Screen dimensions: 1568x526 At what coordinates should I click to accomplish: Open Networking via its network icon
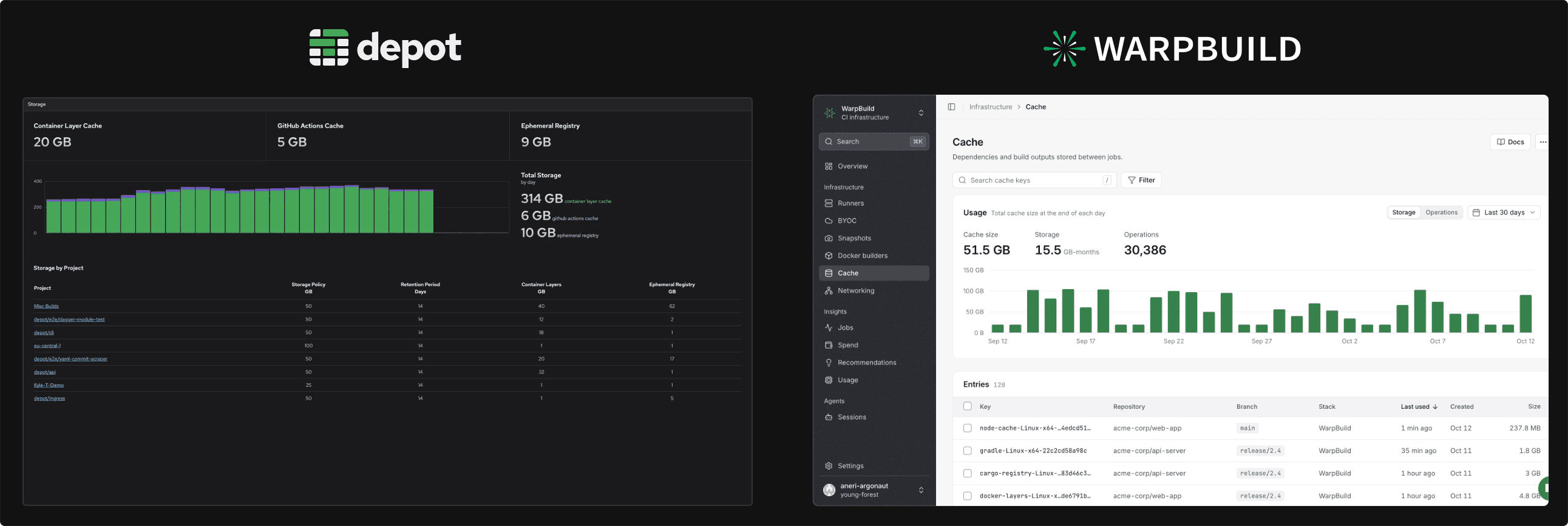coord(829,291)
